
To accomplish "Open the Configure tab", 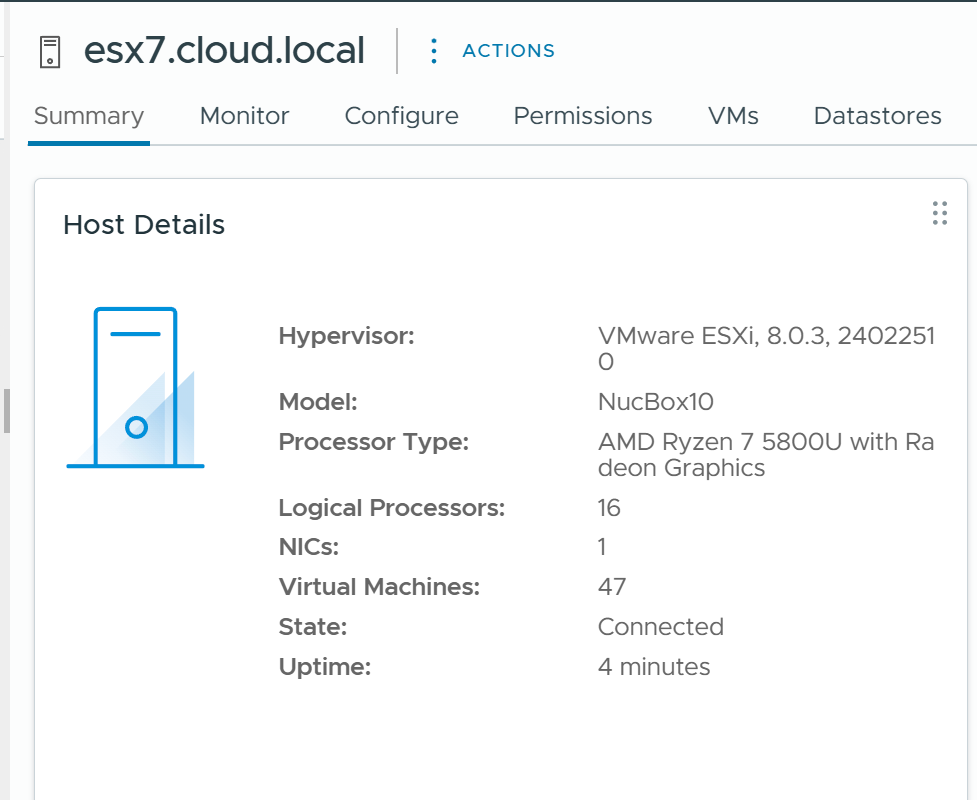I will pos(401,116).
